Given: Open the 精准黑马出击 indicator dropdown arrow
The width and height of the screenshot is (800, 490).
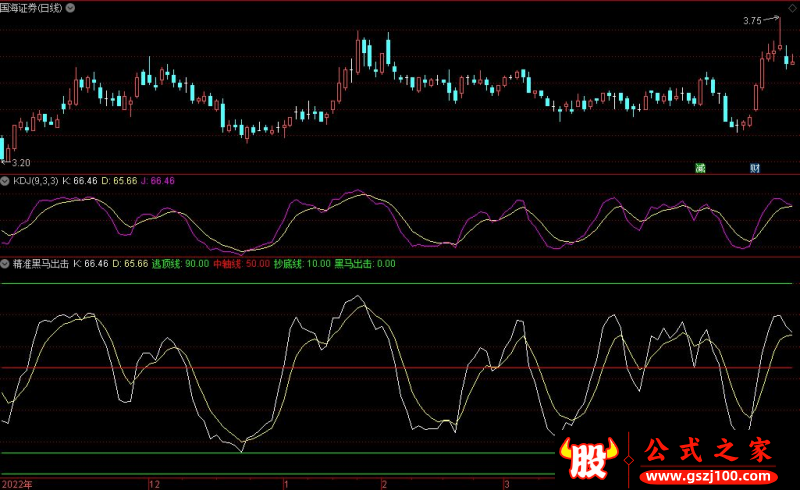Looking at the screenshot, I should 5,264.
